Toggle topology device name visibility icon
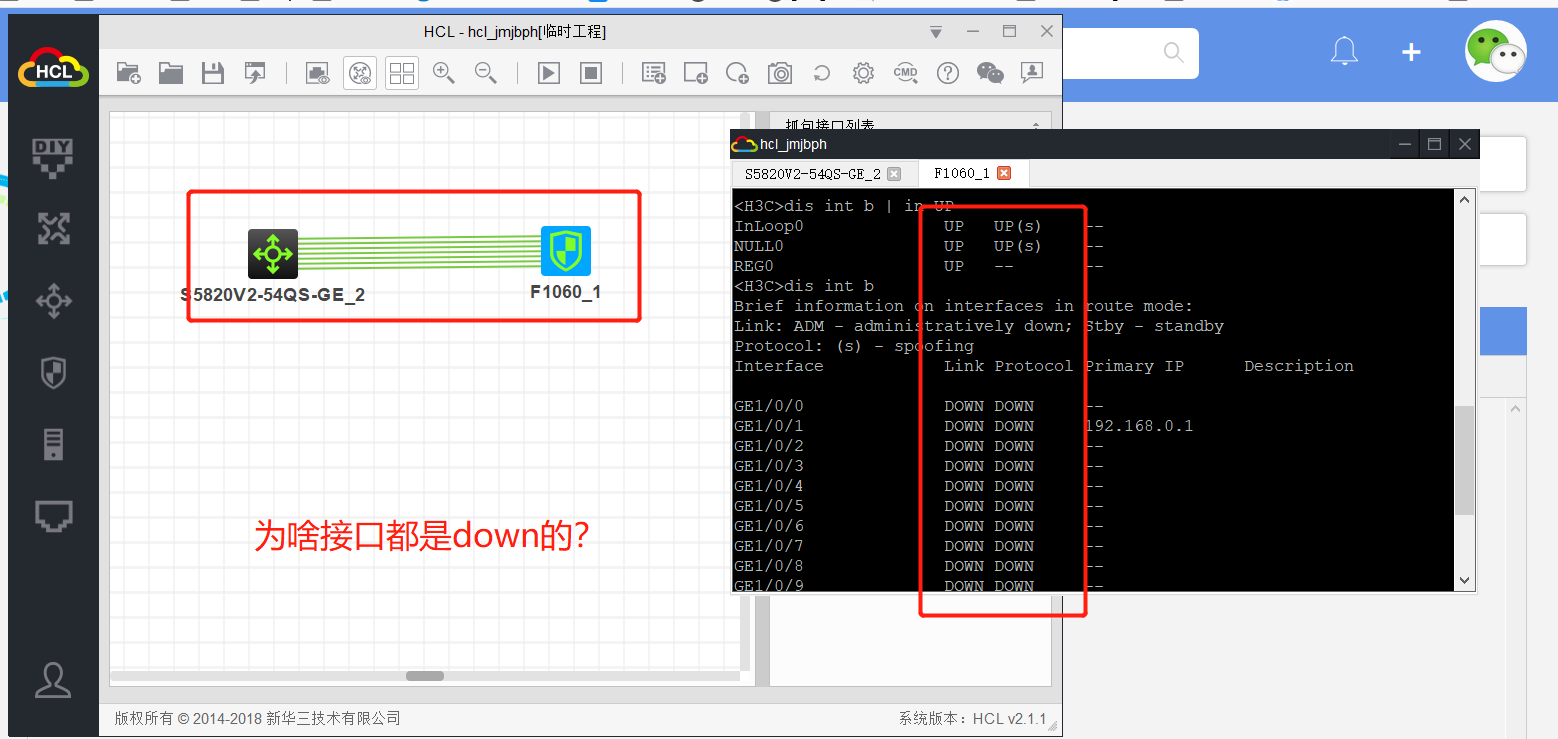Screen dimensions: 1558x739 pyautogui.click(x=360, y=73)
